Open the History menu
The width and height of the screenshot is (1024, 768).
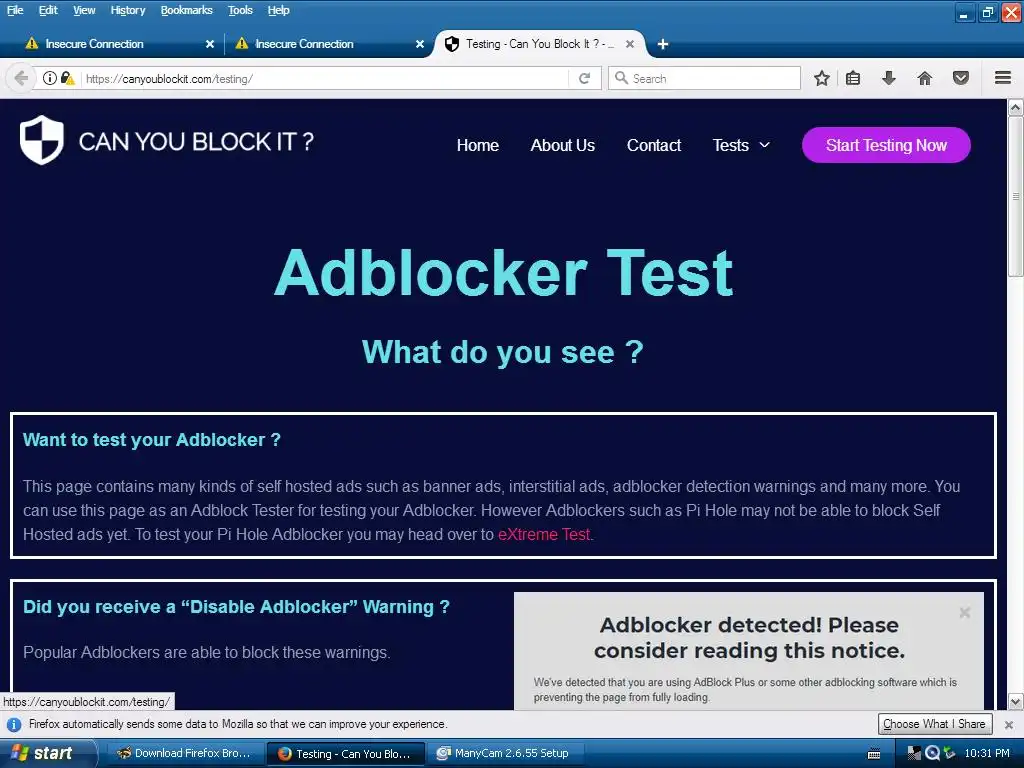point(128,10)
